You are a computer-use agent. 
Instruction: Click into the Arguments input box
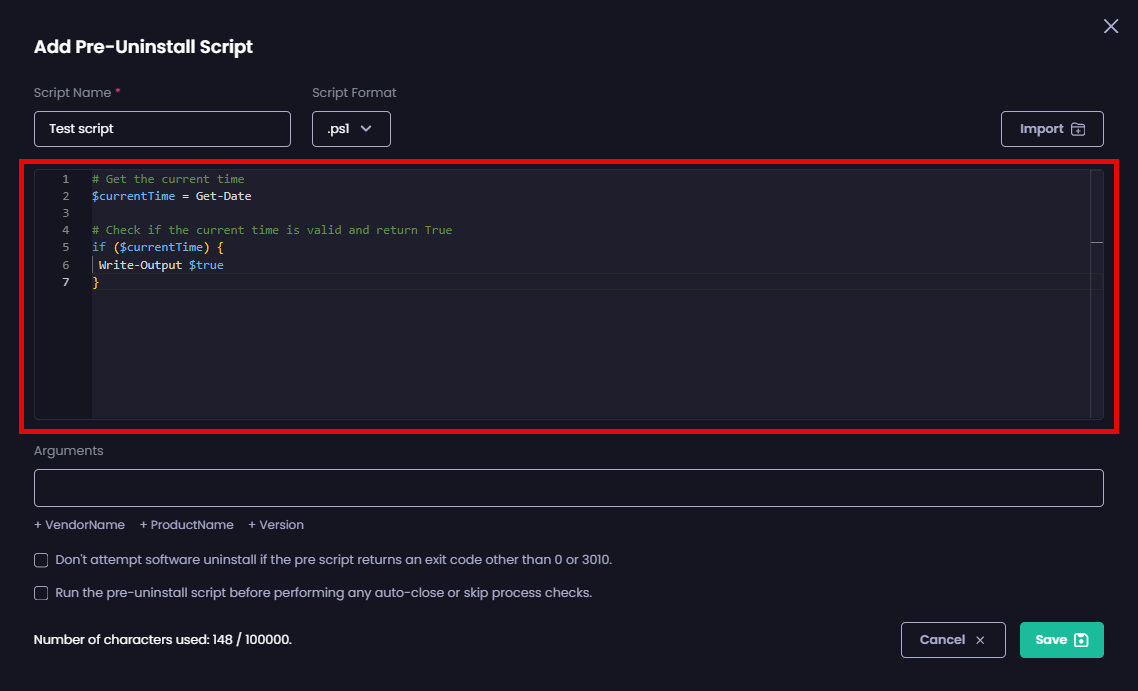pos(568,488)
